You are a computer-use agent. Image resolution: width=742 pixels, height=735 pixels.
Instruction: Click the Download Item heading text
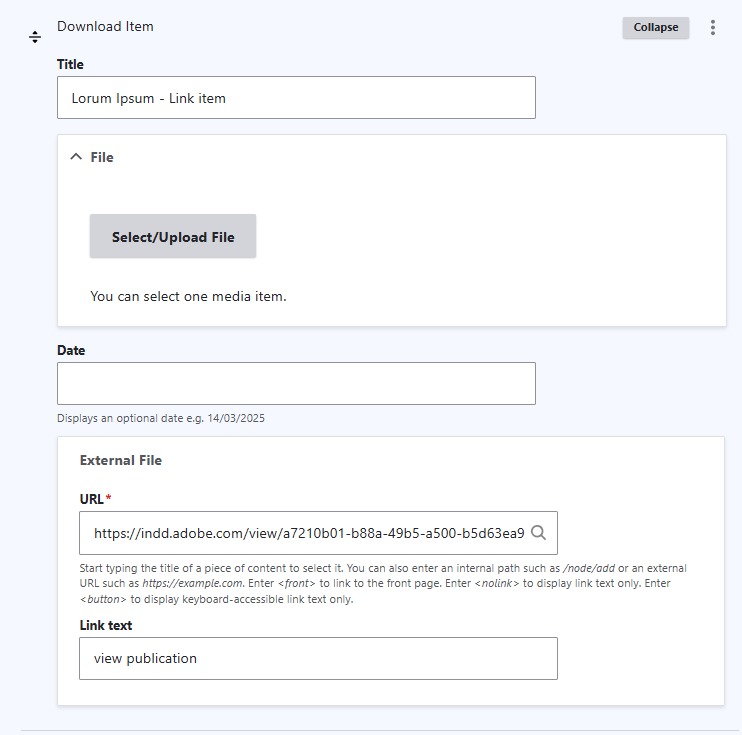tap(105, 27)
